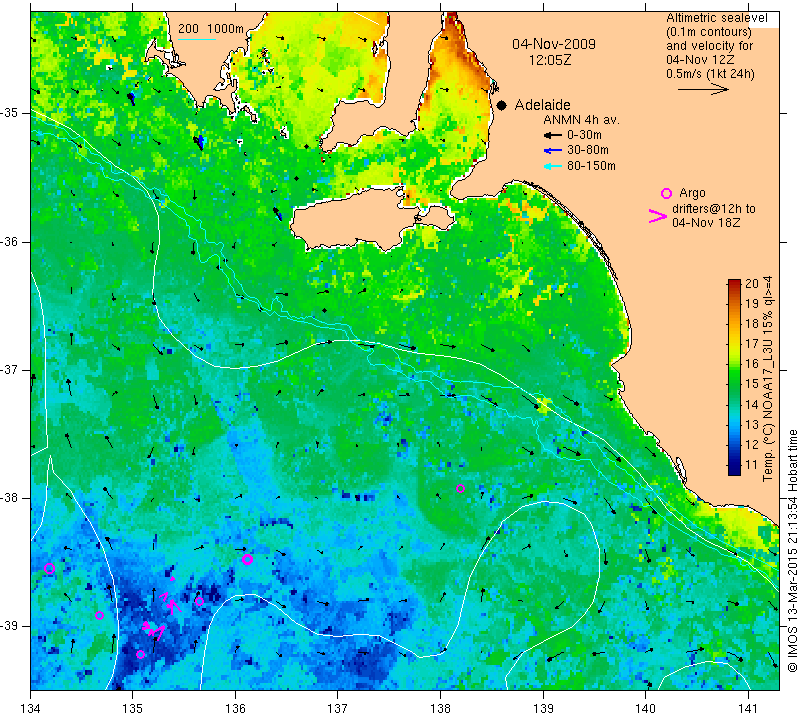The width and height of the screenshot is (800, 720).
Task: Click the '137' longitude axis label
Action: coord(338,709)
